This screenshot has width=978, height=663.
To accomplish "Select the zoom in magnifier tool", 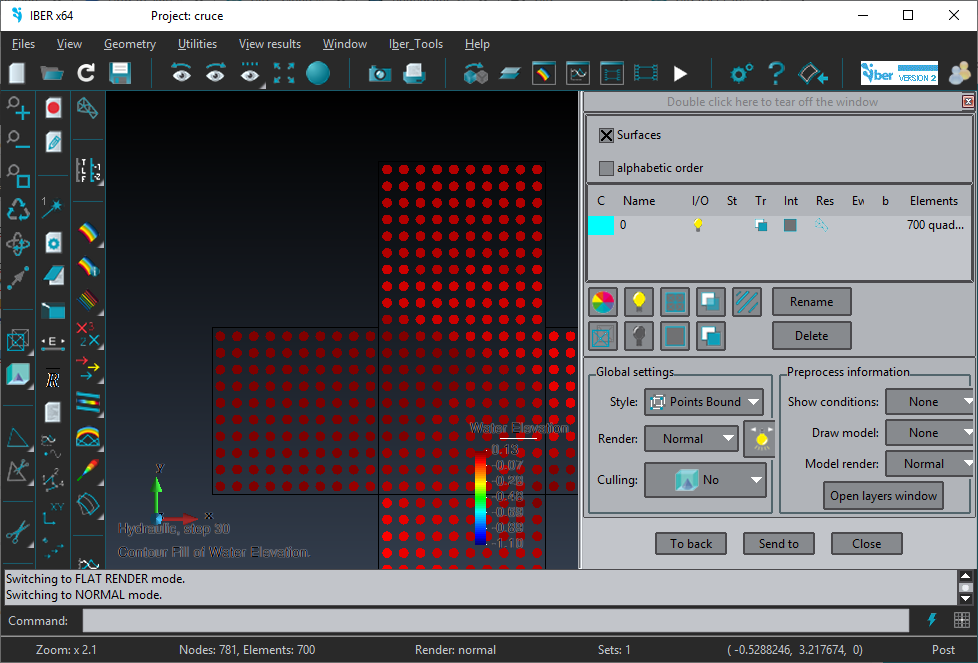I will (18, 108).
